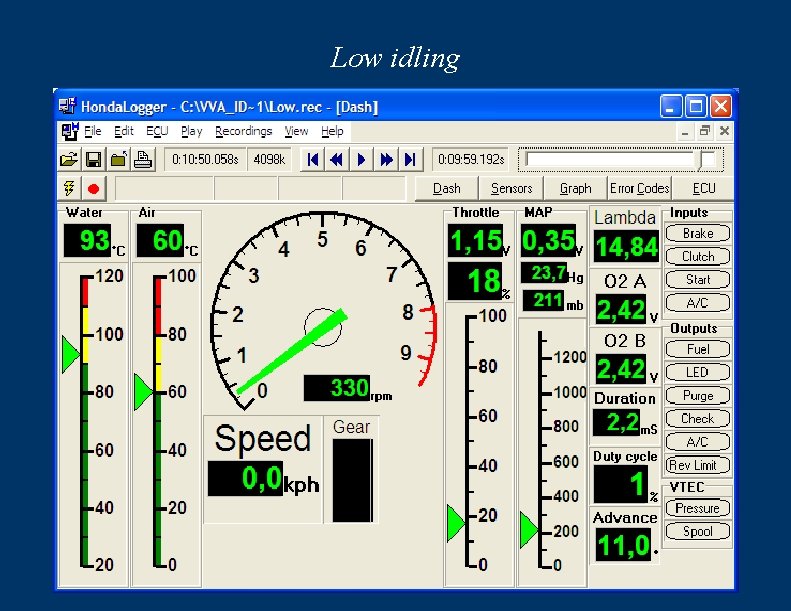
Task: Skip to end of recording
Action: [410, 160]
